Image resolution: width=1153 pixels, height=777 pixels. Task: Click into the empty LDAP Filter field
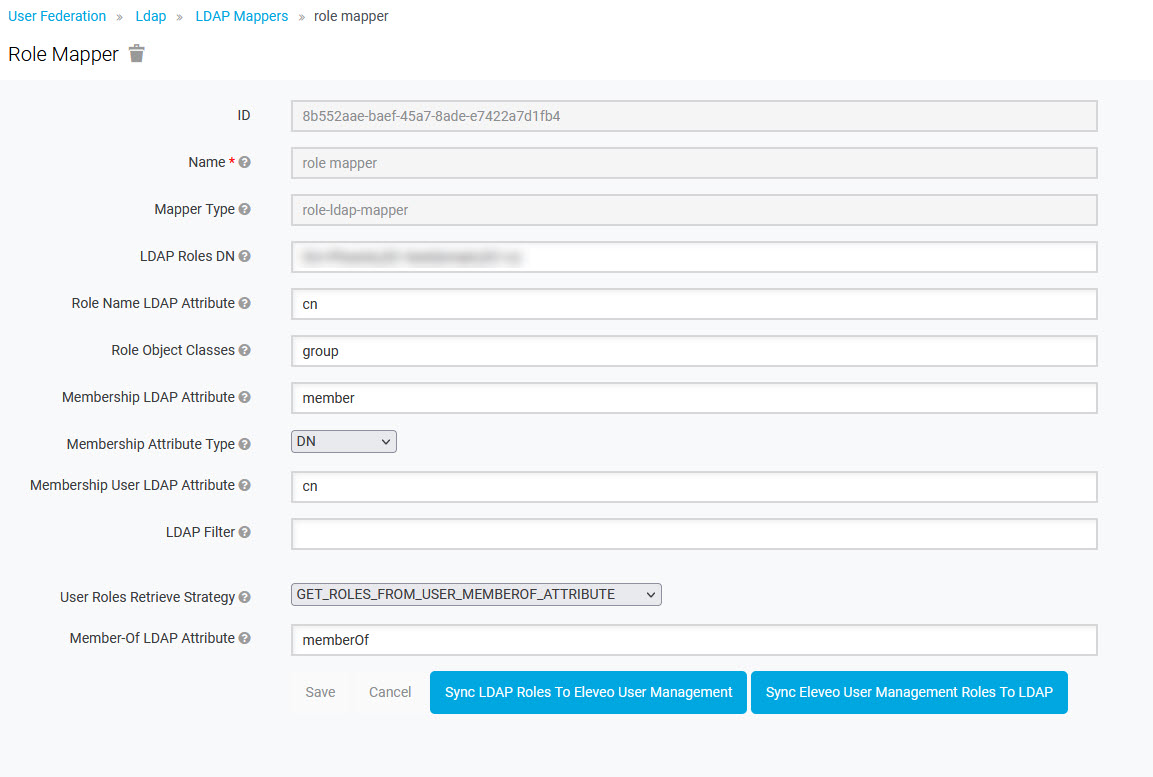(694, 534)
